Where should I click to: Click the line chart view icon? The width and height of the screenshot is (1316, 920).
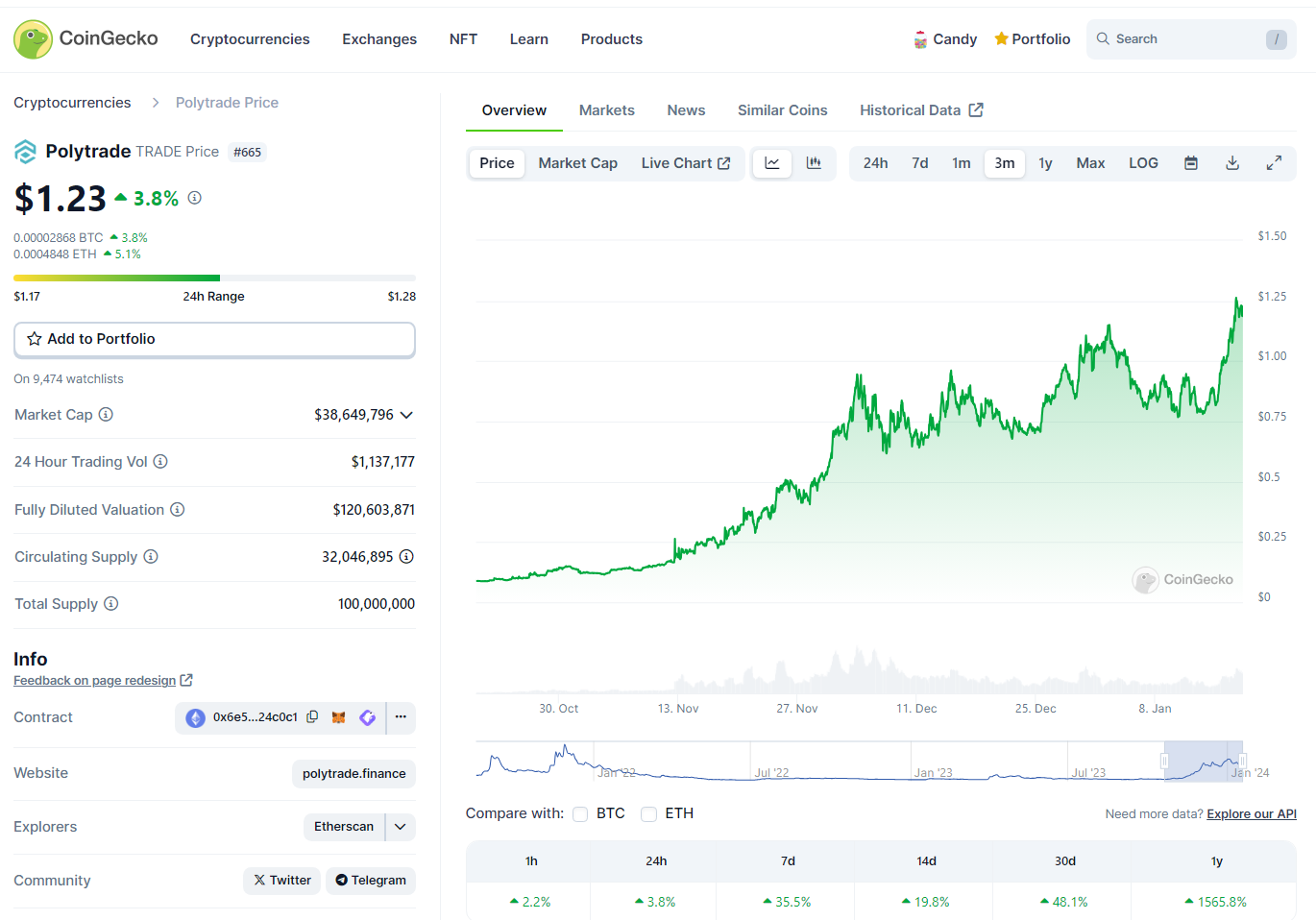click(x=771, y=163)
